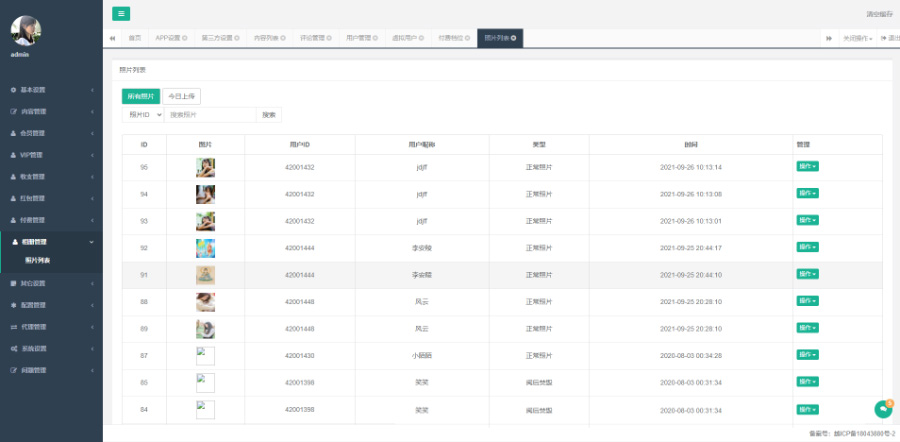Switch to the 首页 tab
Image resolution: width=900 pixels, height=442 pixels.
click(x=134, y=38)
